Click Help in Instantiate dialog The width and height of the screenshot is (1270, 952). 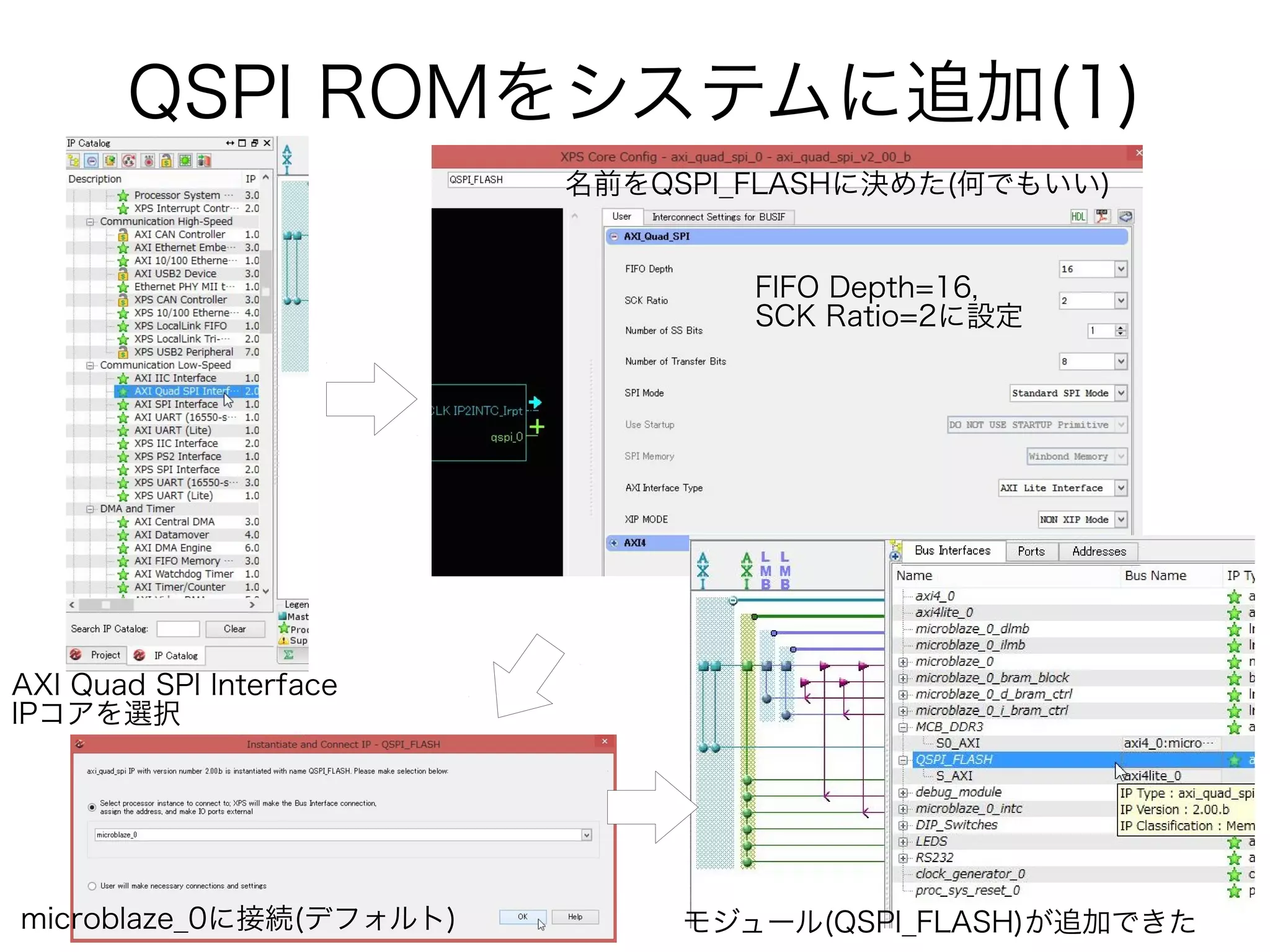[575, 917]
